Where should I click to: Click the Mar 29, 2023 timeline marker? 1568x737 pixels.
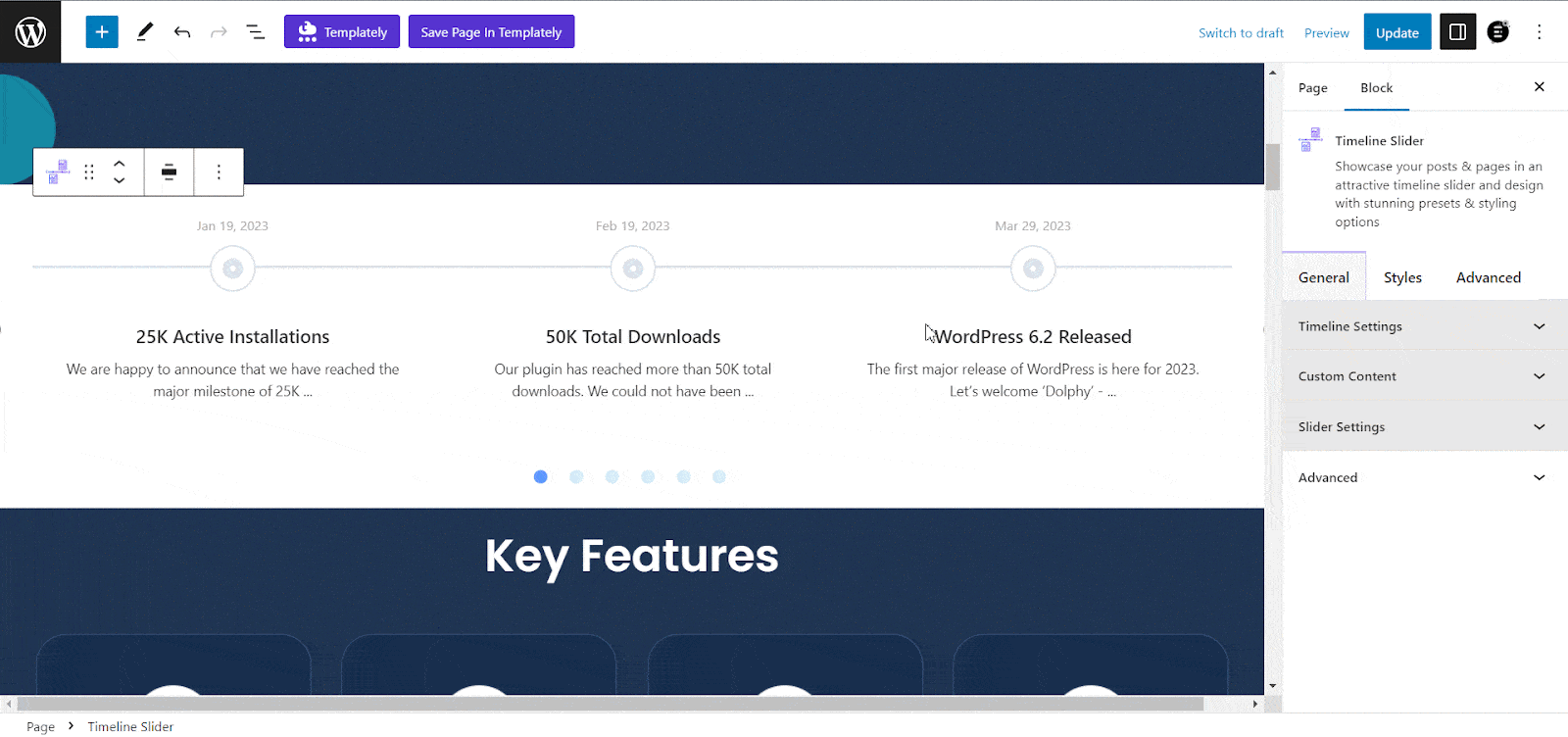click(x=1033, y=269)
